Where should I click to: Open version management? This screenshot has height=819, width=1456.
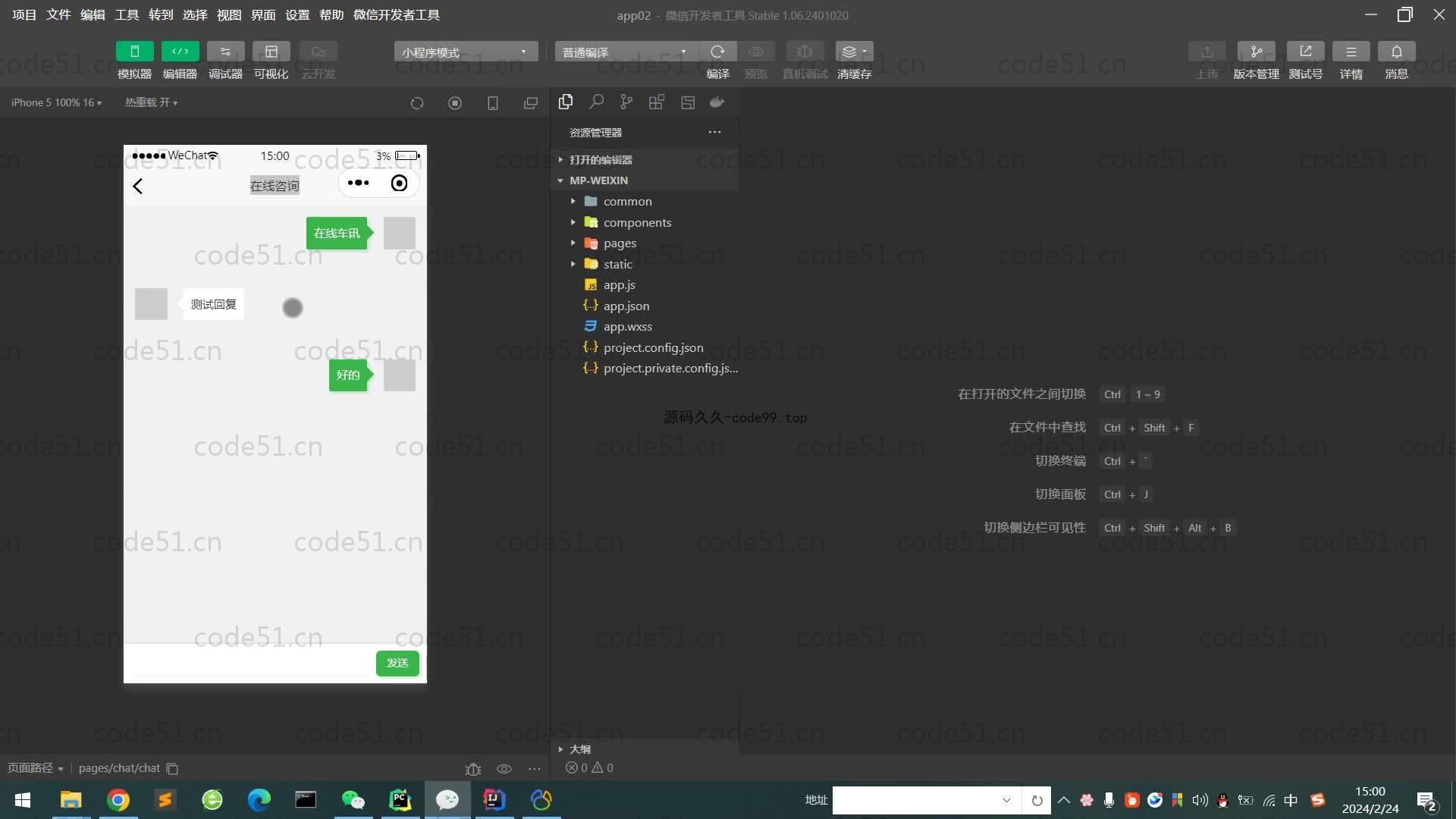tap(1256, 52)
